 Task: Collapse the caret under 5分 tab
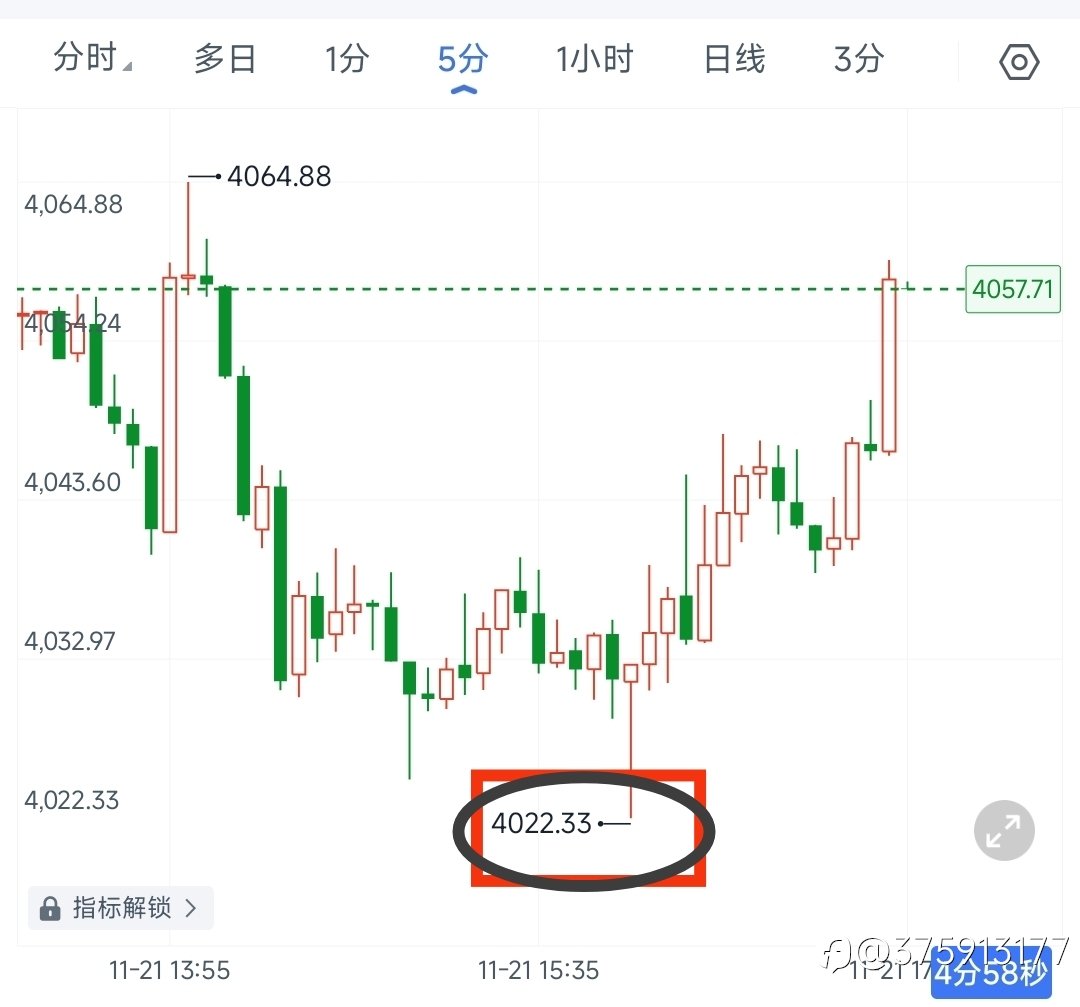464,90
